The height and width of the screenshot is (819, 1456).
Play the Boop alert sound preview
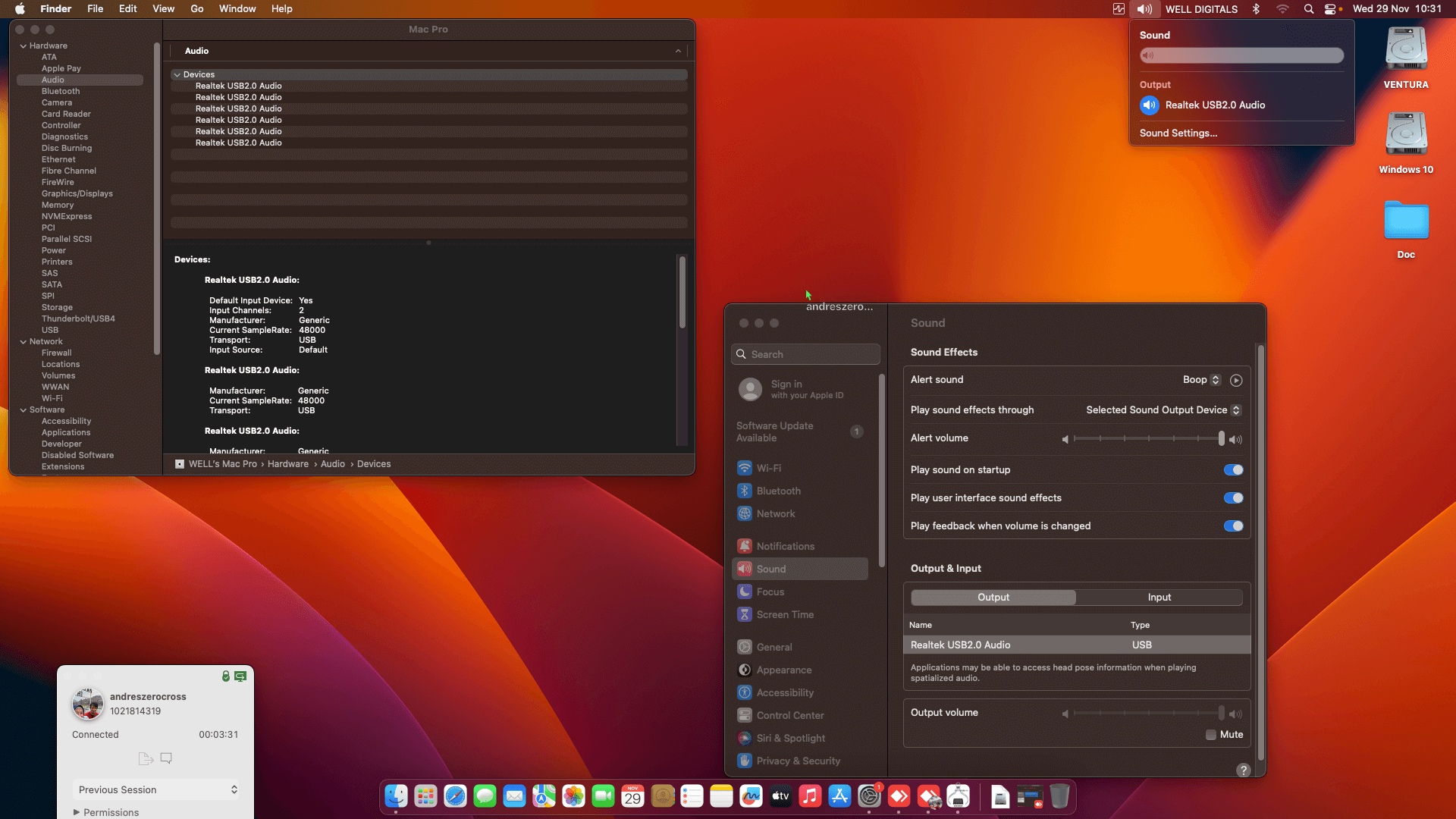(x=1236, y=380)
